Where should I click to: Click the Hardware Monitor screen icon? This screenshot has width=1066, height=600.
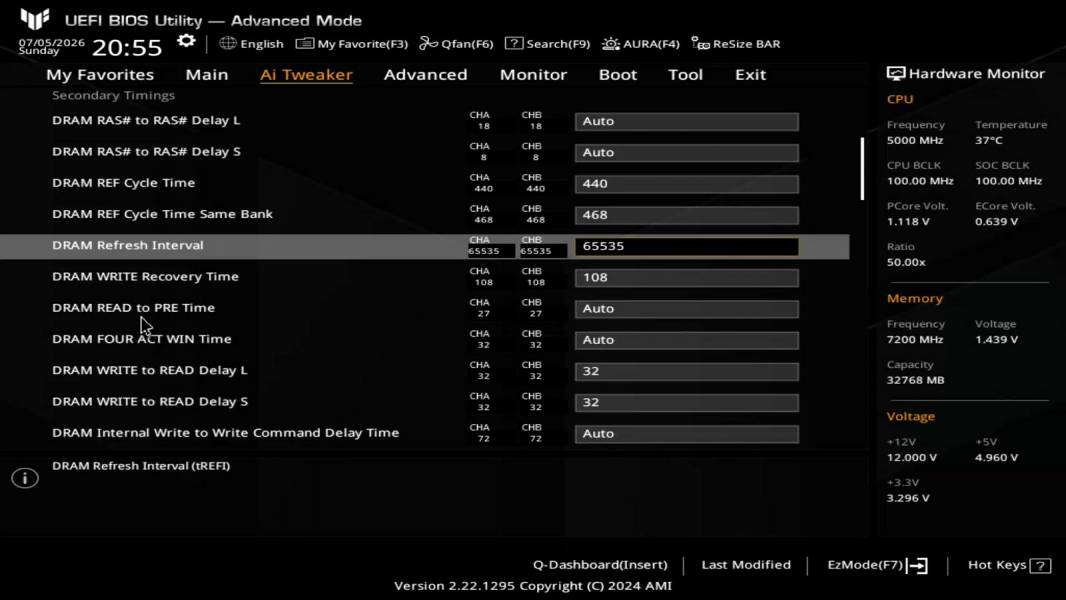[895, 73]
